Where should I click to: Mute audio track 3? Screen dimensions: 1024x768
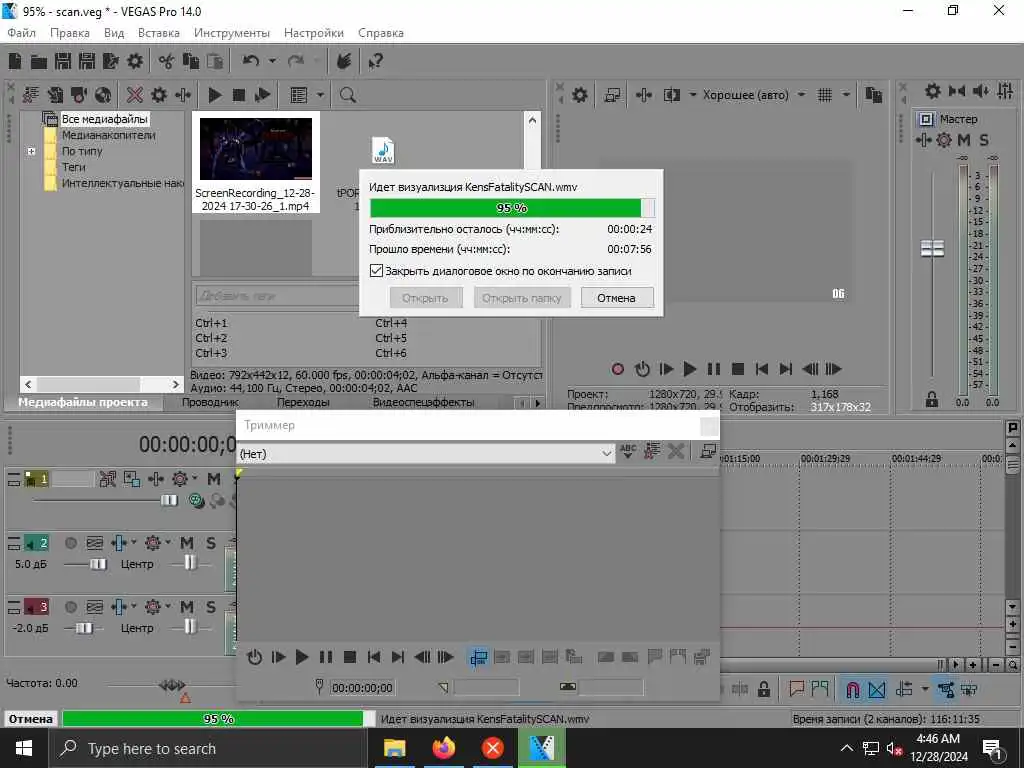(x=187, y=607)
